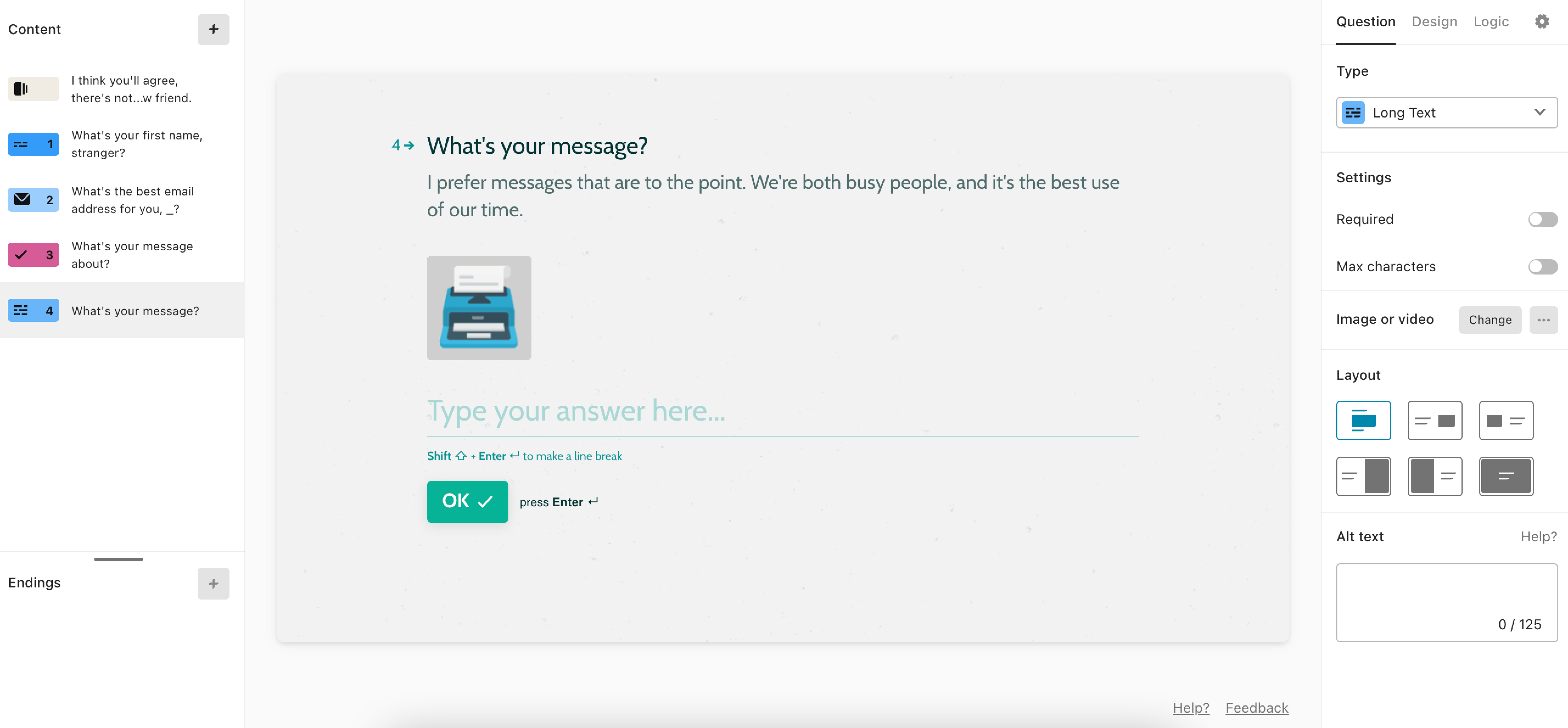Click the 'Content' section heading
Viewport: 1568px width, 728px height.
pos(35,29)
